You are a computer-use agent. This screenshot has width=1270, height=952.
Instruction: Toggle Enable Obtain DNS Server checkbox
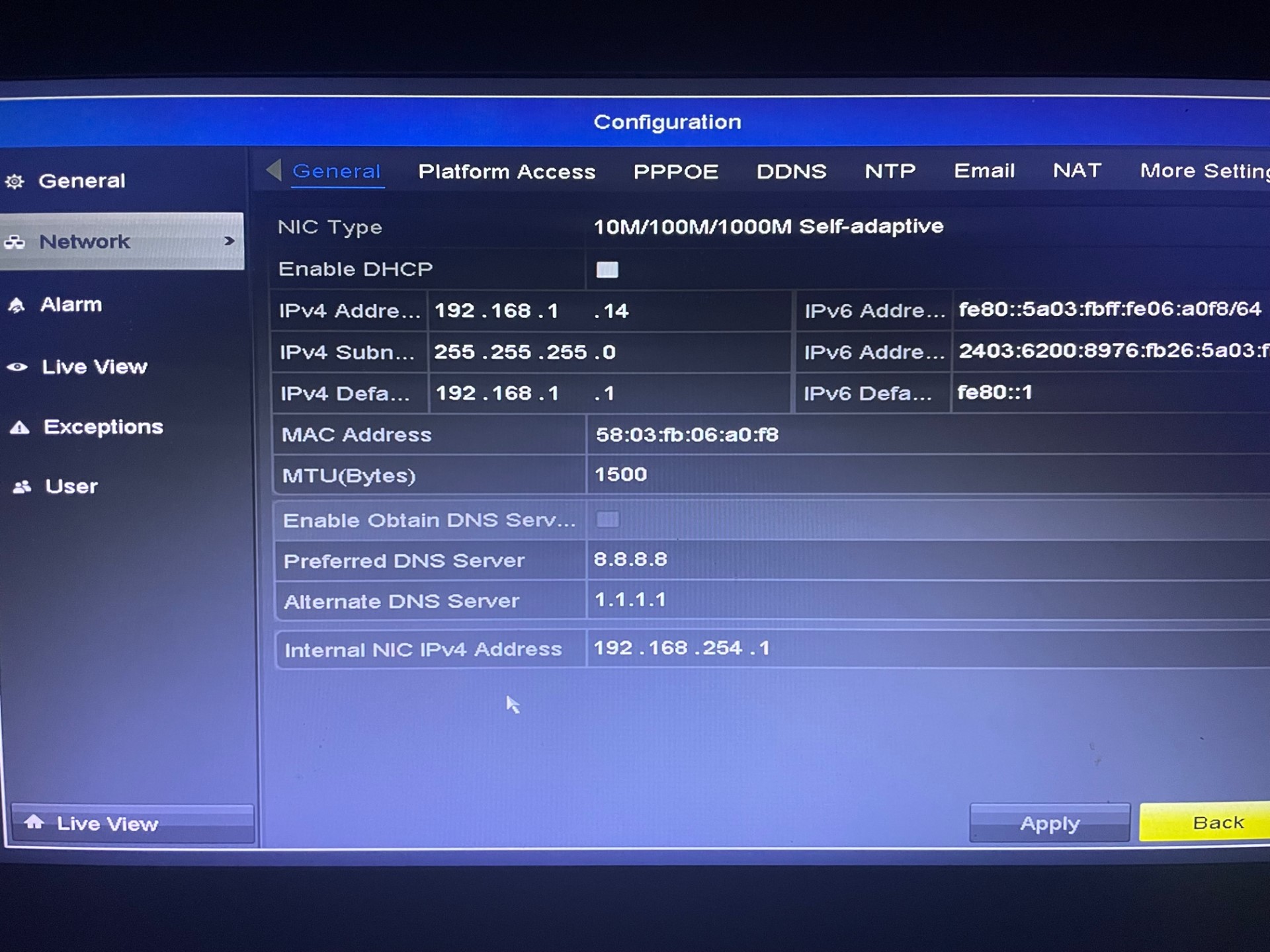pyautogui.click(x=607, y=520)
